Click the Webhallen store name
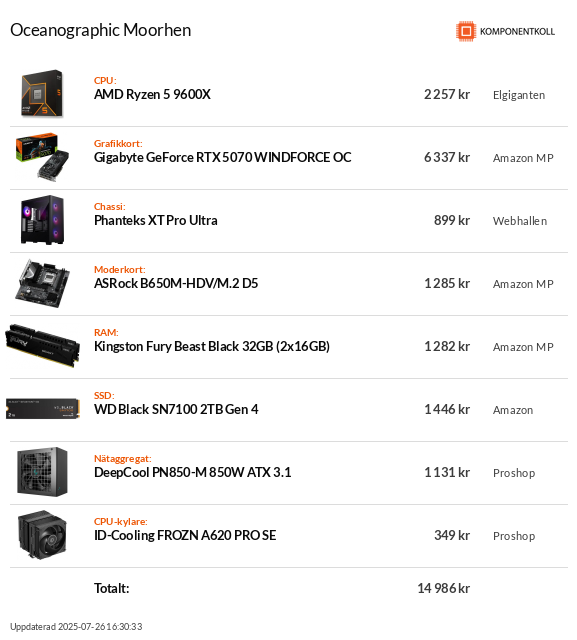This screenshot has width=577, height=640. coord(519,221)
